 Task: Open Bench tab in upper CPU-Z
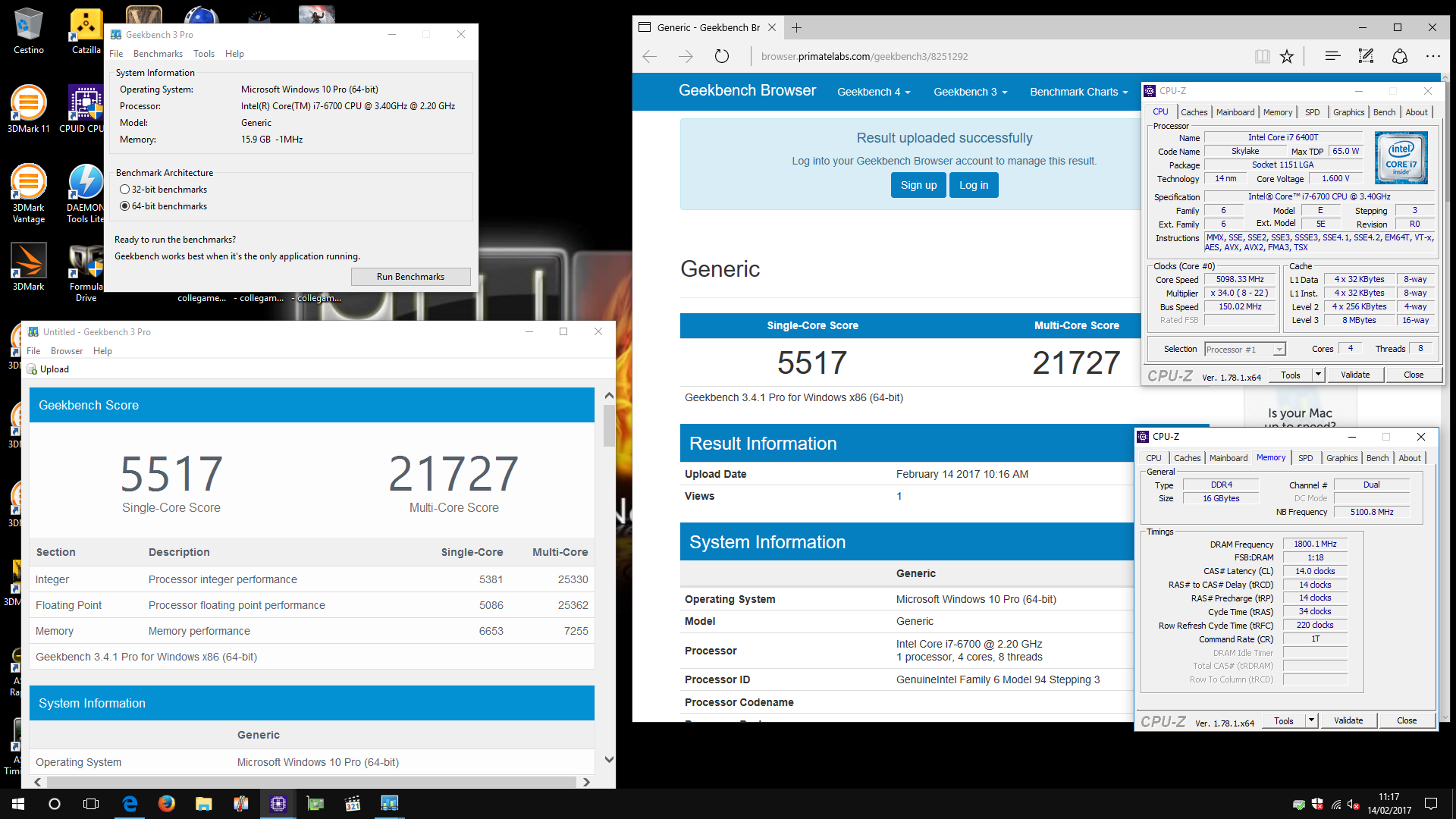pos(1384,112)
